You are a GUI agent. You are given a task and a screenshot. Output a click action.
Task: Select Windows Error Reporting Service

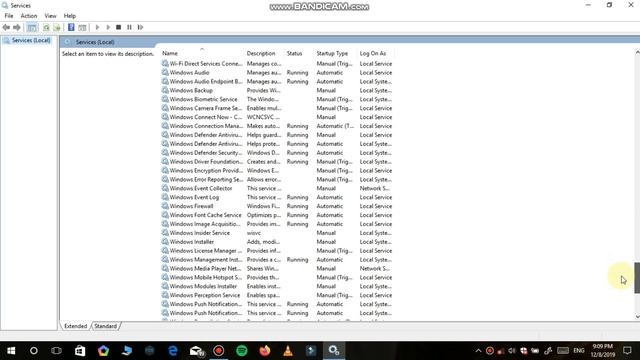pos(277,180)
